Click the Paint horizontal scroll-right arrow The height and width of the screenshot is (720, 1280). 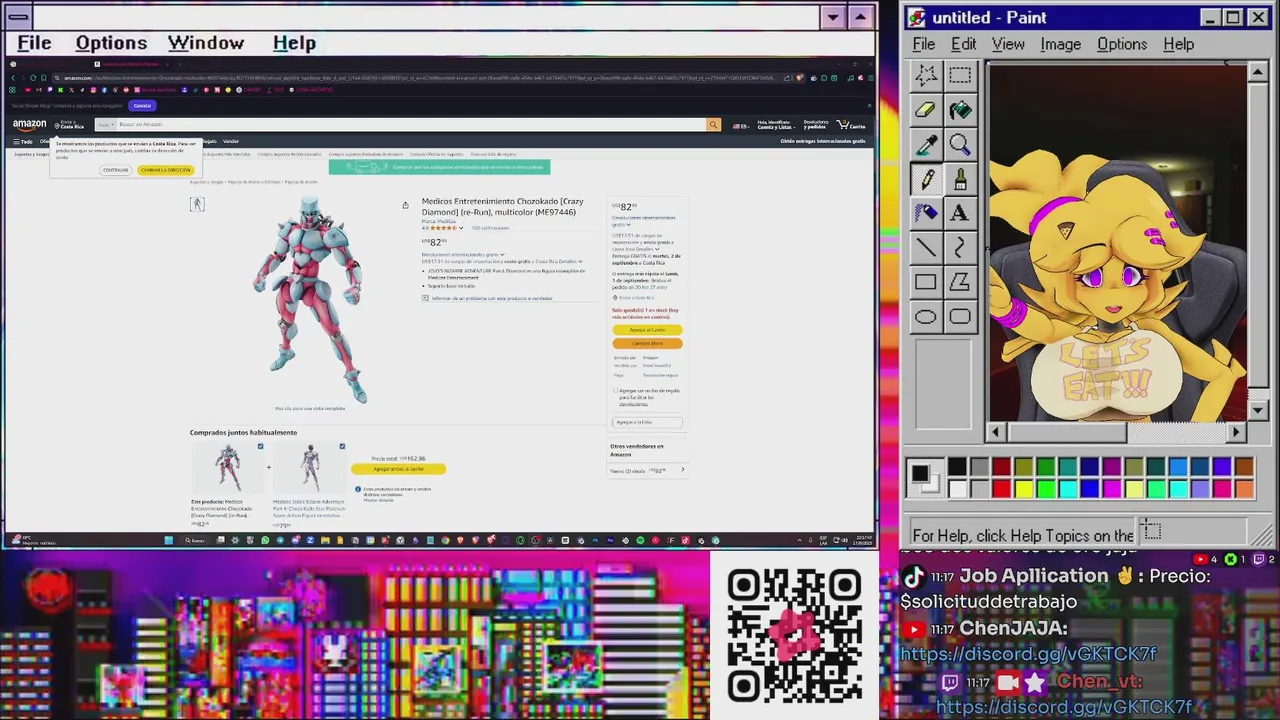[x=1236, y=432]
